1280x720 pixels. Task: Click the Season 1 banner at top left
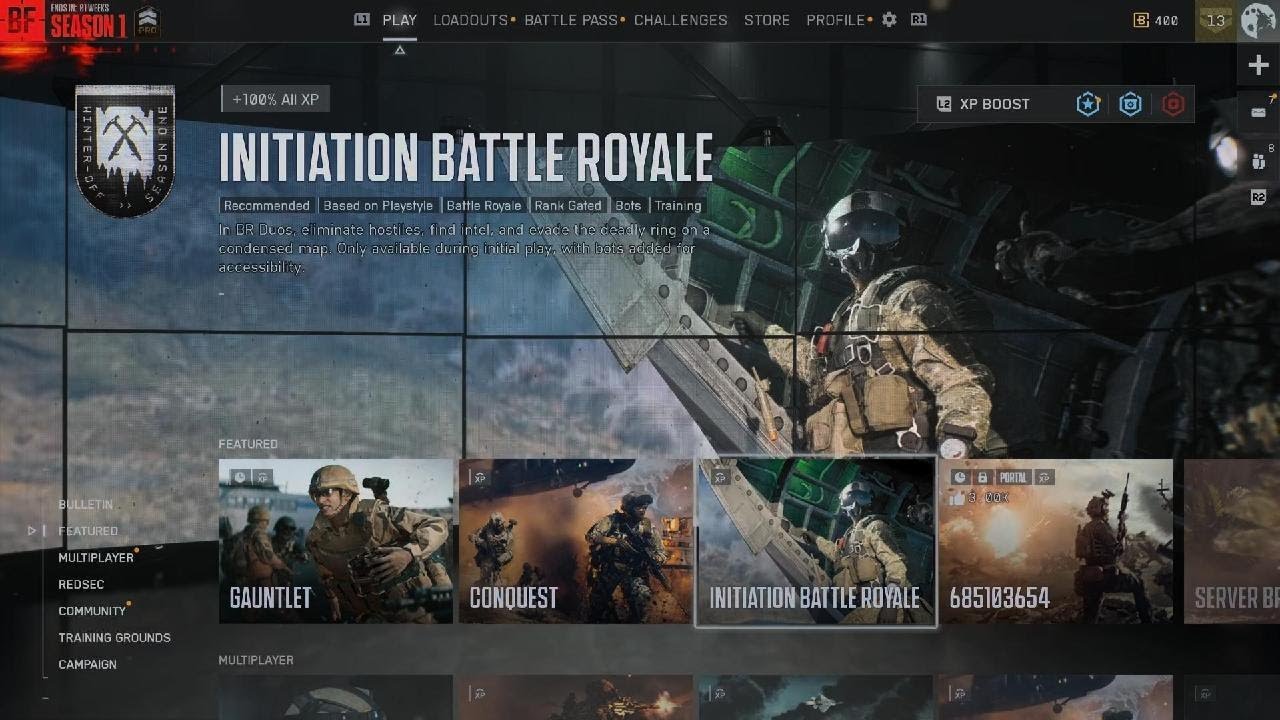pyautogui.click(x=88, y=21)
